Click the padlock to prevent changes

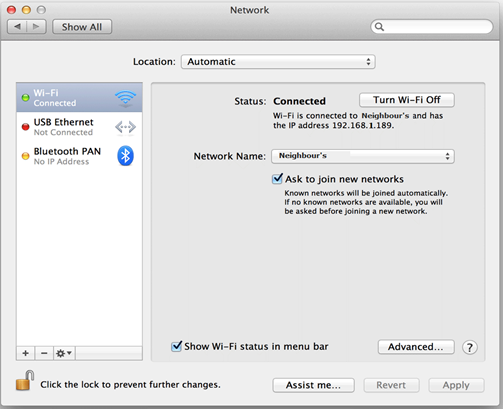25,380
